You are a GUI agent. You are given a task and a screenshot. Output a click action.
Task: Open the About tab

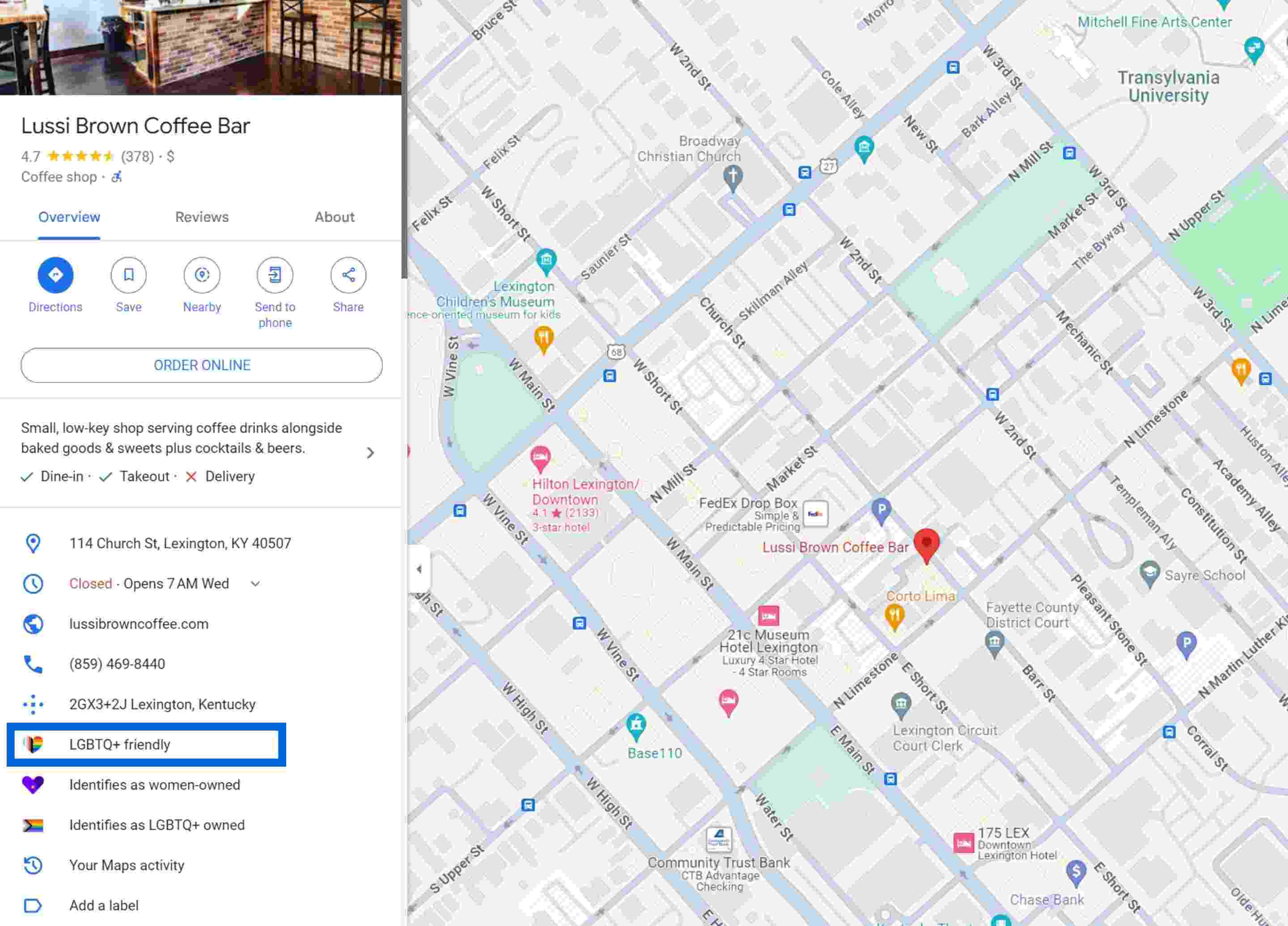point(335,217)
